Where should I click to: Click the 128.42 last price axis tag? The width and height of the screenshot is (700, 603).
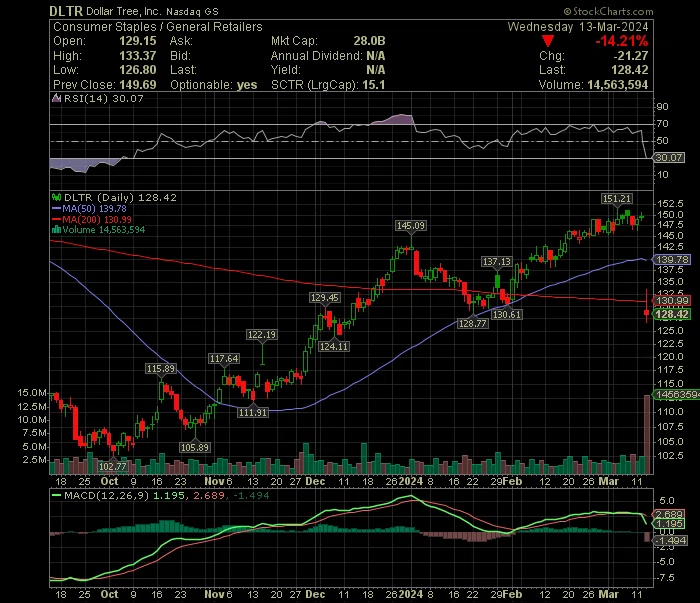tap(672, 314)
